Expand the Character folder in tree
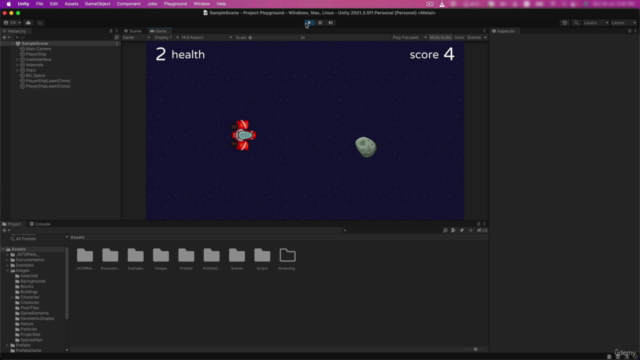This screenshot has width=640, height=360. (x=12, y=297)
